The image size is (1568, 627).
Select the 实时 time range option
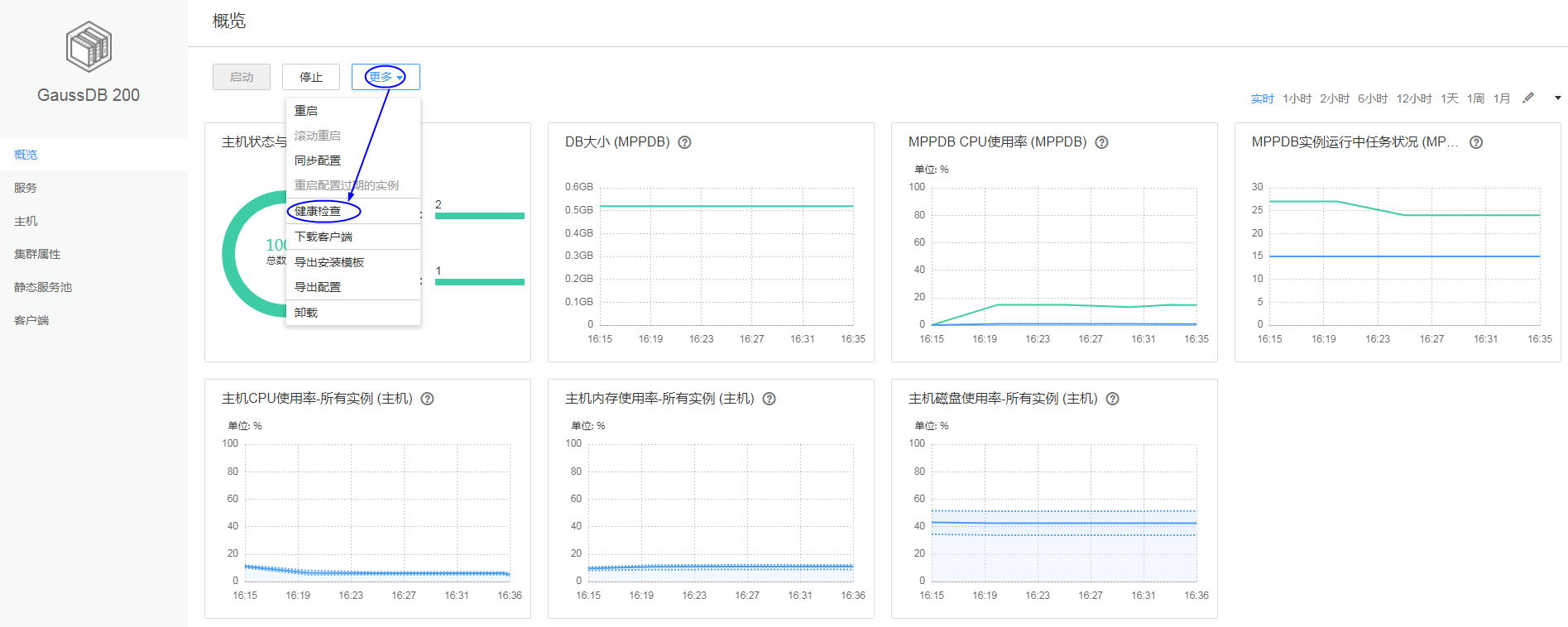click(x=1262, y=99)
